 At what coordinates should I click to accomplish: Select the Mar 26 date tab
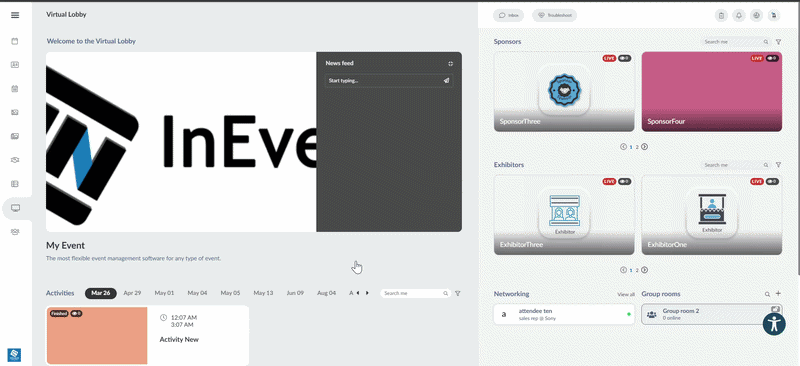[101, 293]
